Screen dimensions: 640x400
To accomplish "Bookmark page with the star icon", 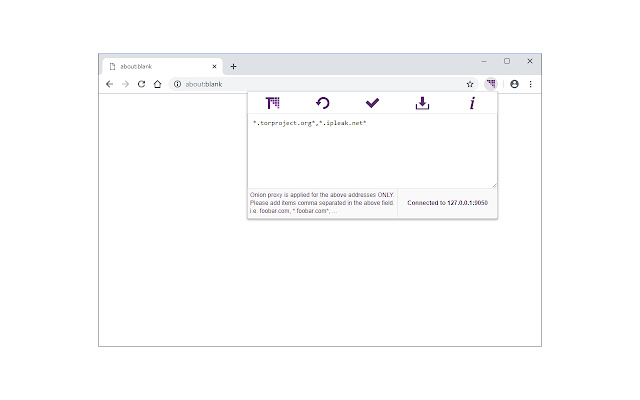I will click(x=470, y=84).
